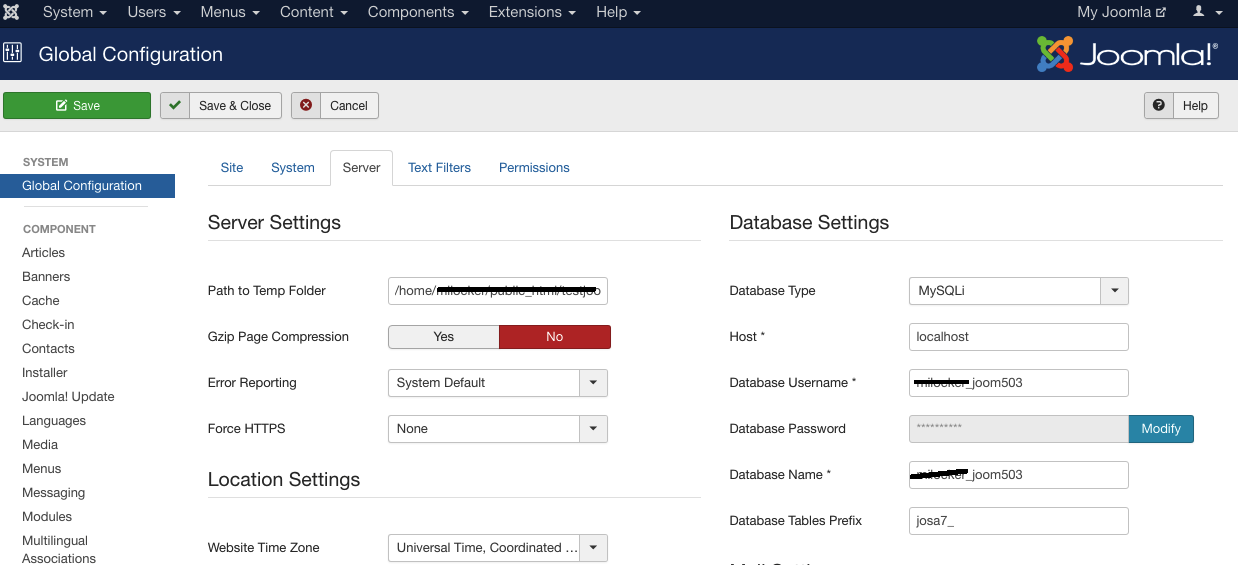This screenshot has width=1238, height=565.
Task: Set Gzip Page Compression to Yes
Action: [x=444, y=337]
